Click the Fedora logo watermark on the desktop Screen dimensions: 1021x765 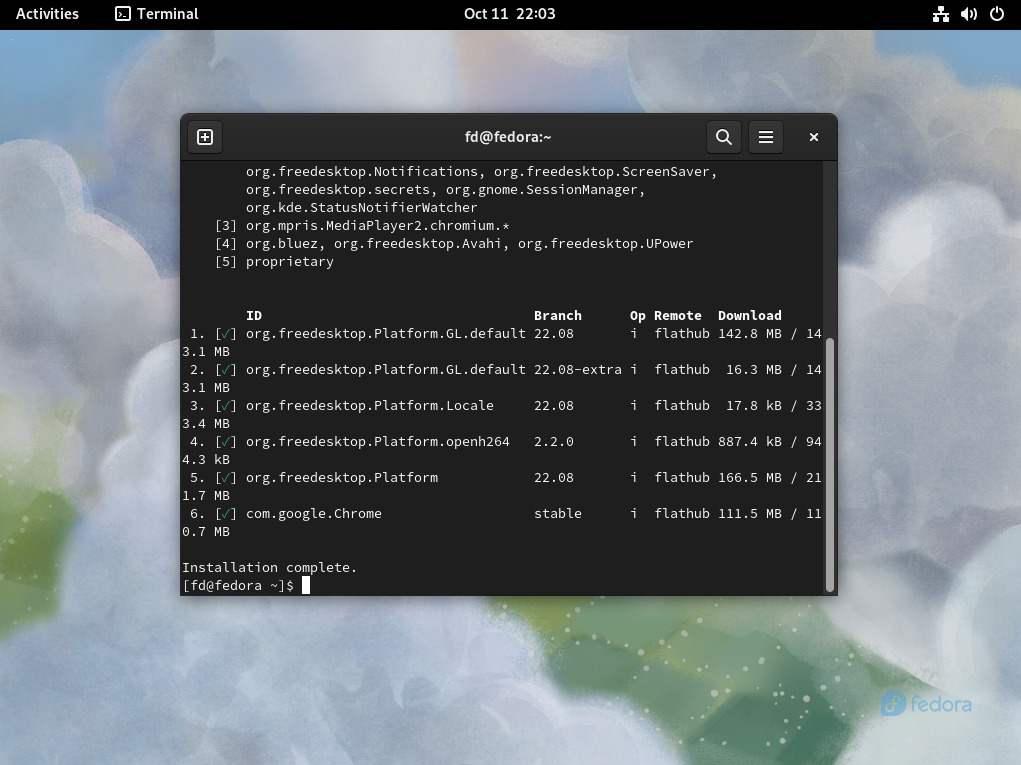925,705
